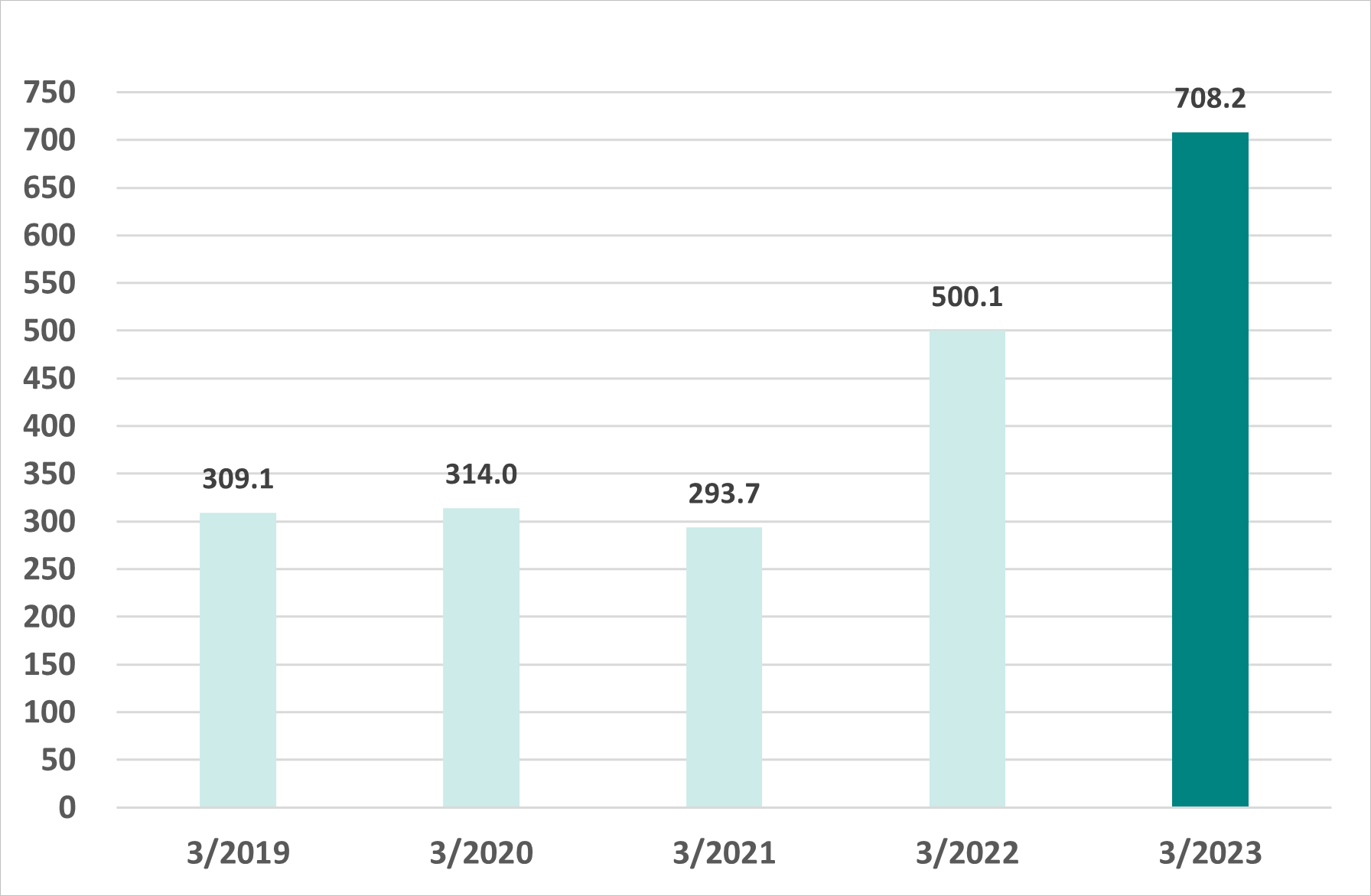The width and height of the screenshot is (1371, 896).
Task: Select the 309.1 data label
Action: [x=238, y=480]
